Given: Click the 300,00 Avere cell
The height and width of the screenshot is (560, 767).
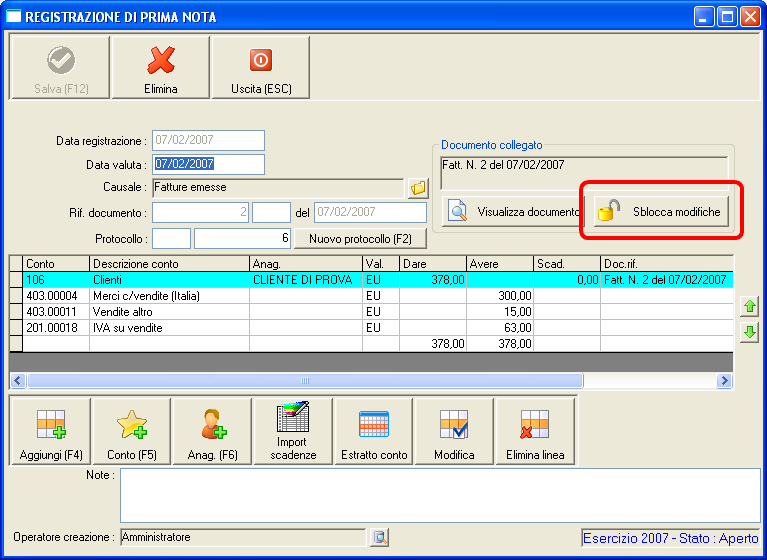Looking at the screenshot, I should [x=500, y=296].
